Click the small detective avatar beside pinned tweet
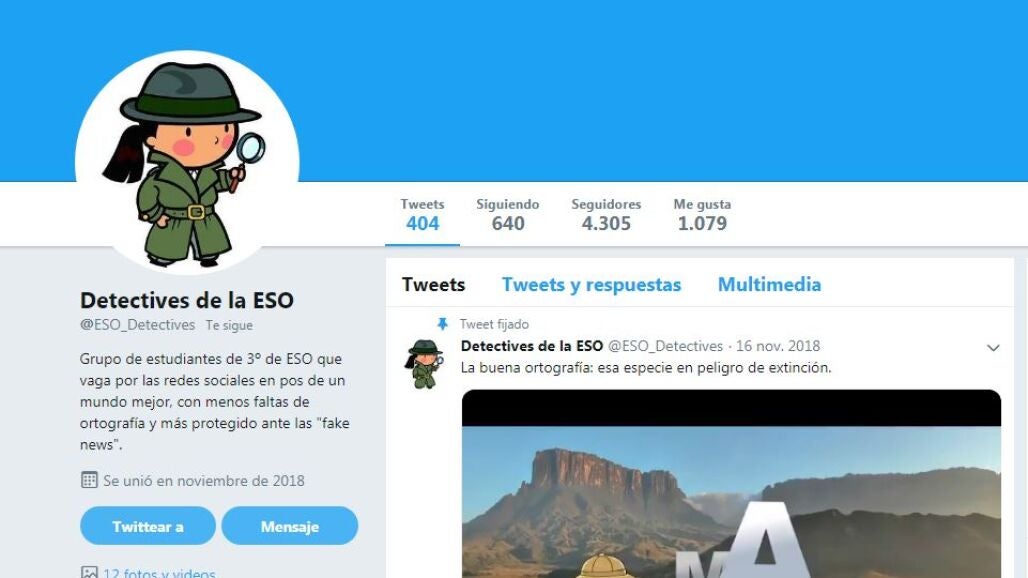This screenshot has height=578, width=1028. 424,364
